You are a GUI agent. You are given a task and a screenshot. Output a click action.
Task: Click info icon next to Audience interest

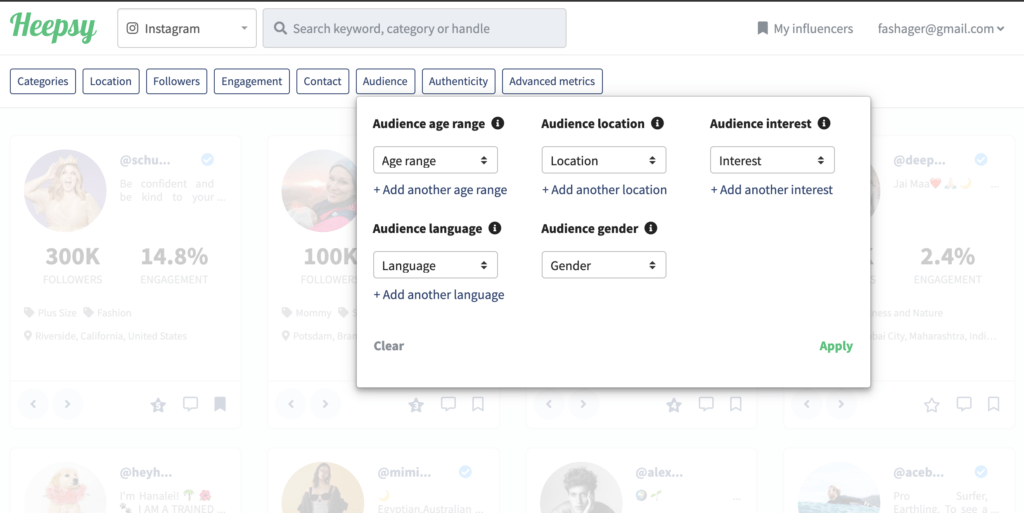(824, 123)
